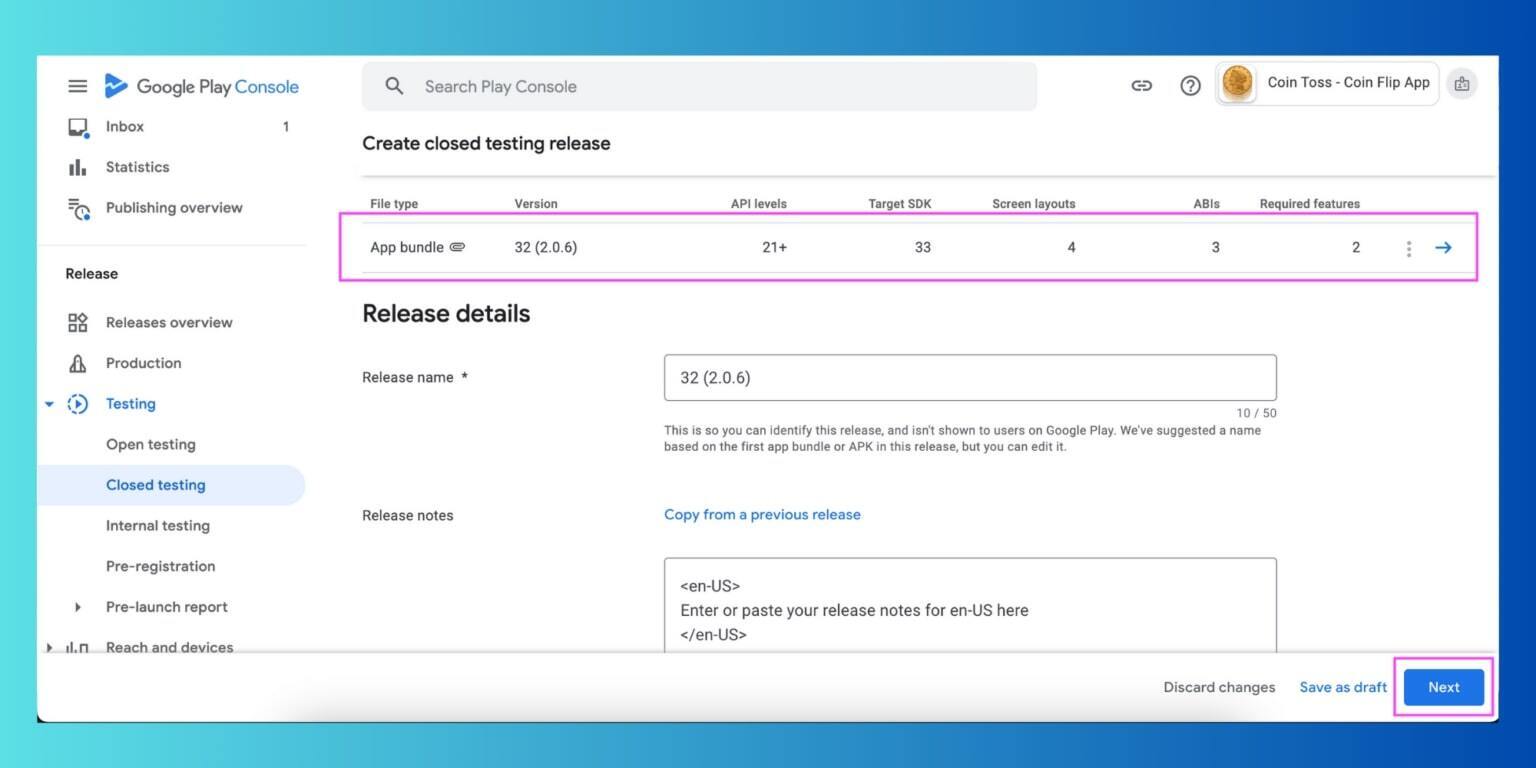Click the paperclip icon beside App bundle
The width and height of the screenshot is (1536, 768).
pos(457,247)
